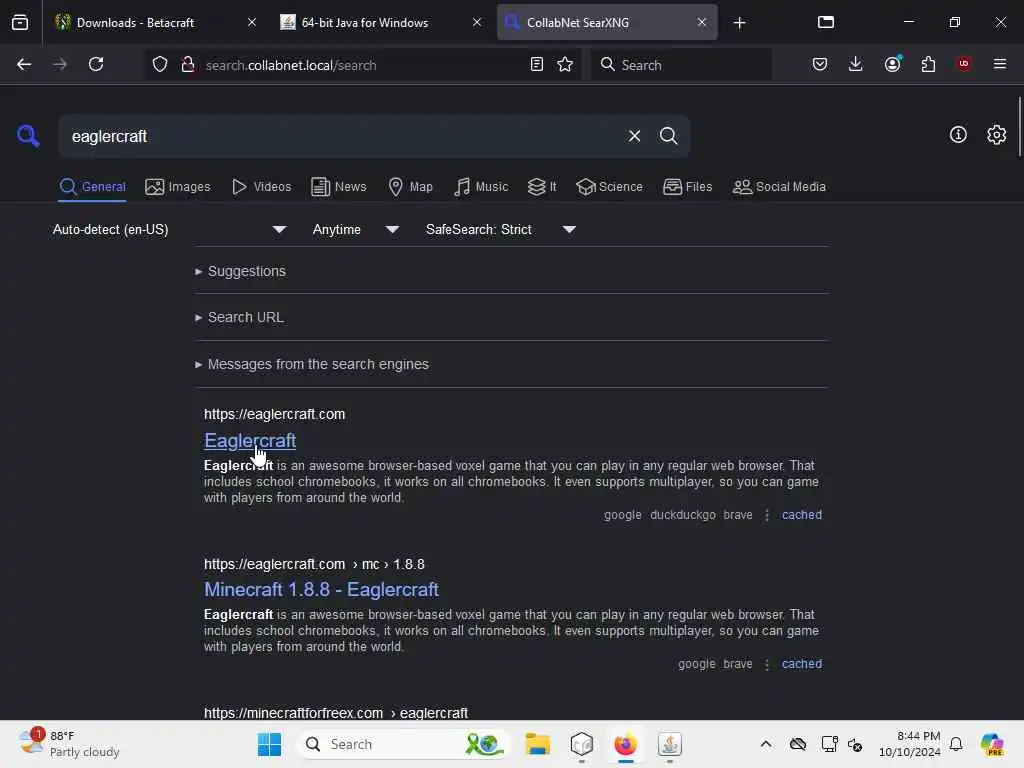The image size is (1024, 768).
Task: Submit search with the magnifier button
Action: pos(668,136)
